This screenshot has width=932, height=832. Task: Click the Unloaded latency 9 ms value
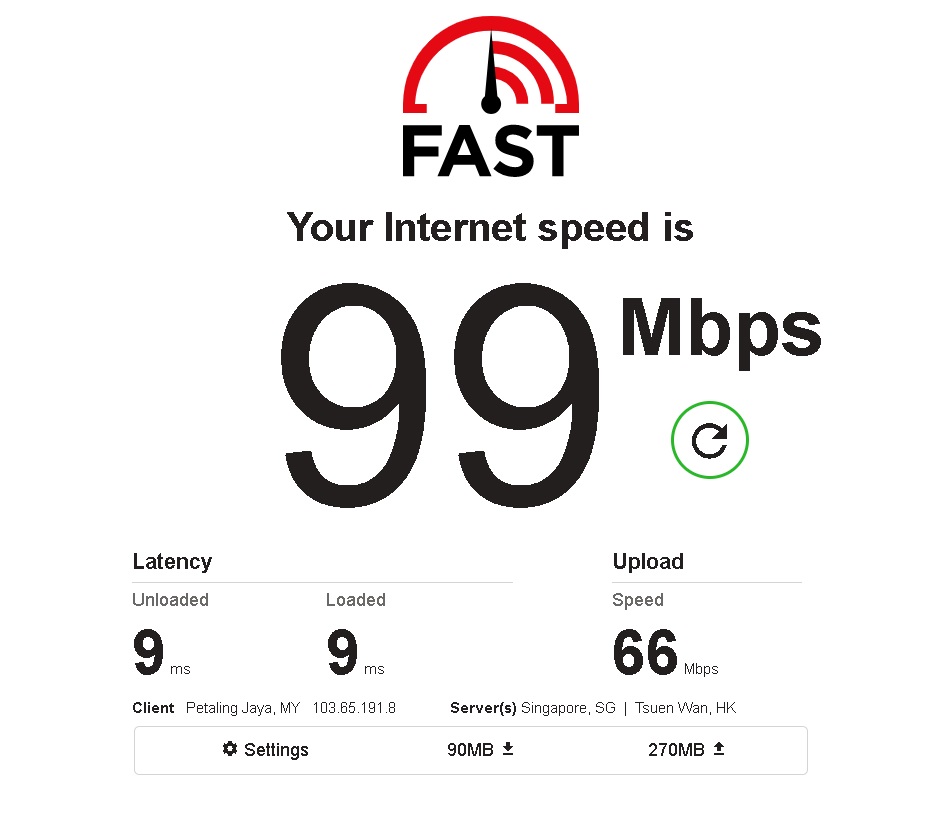click(x=161, y=653)
